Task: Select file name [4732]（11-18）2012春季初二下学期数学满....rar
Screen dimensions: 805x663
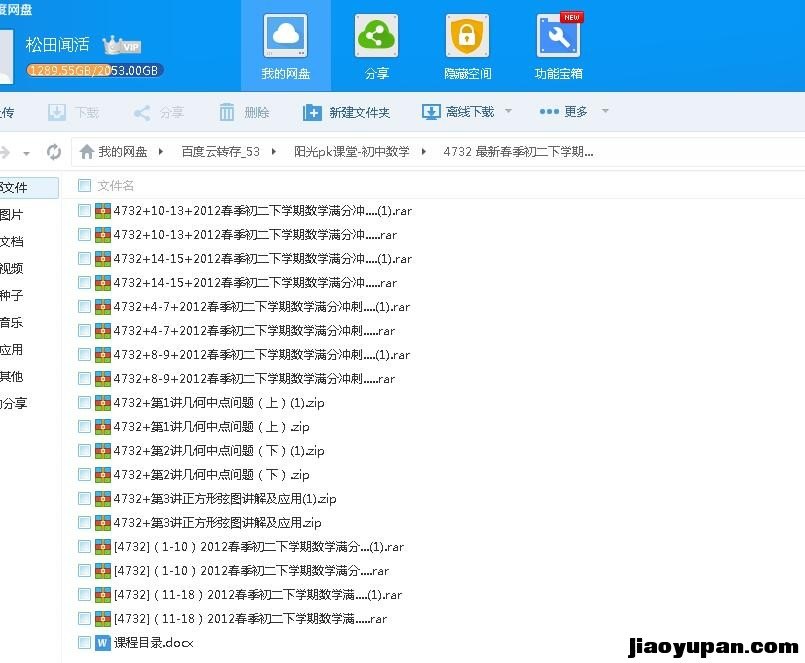Action: (x=250, y=619)
